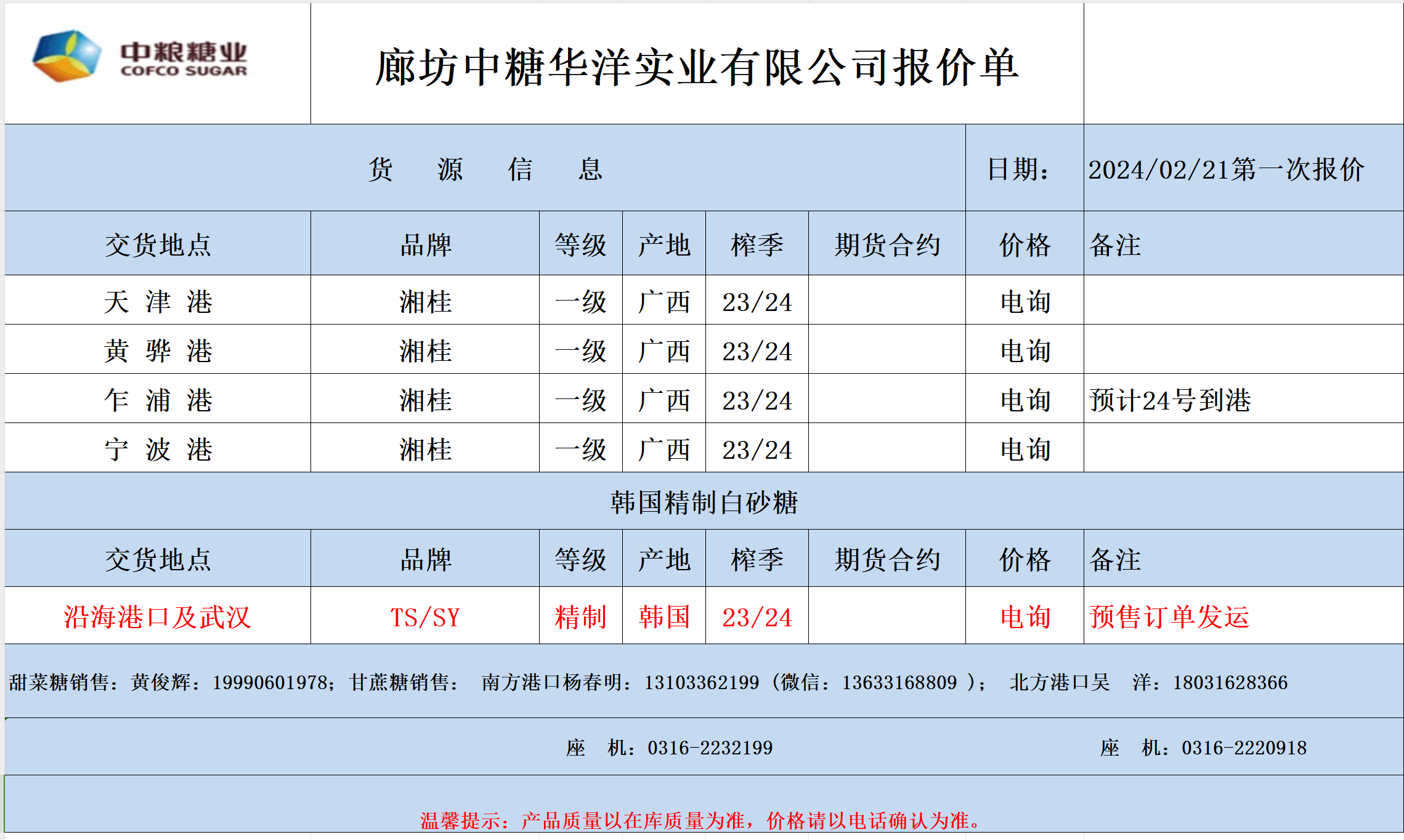Select the sales contacts phone number row
1404x840 pixels.
(647, 682)
